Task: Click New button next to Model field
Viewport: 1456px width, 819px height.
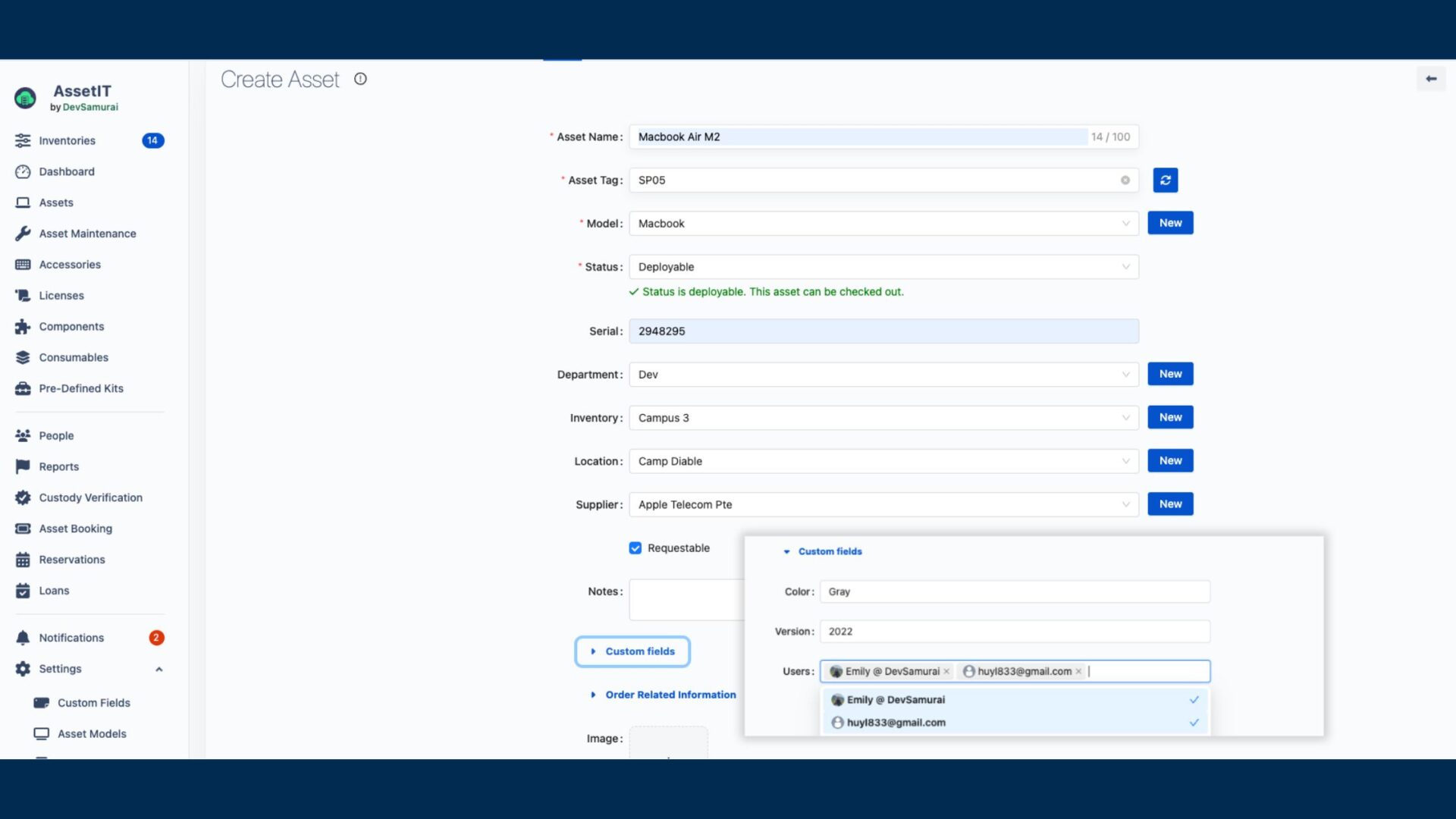Action: [x=1170, y=222]
